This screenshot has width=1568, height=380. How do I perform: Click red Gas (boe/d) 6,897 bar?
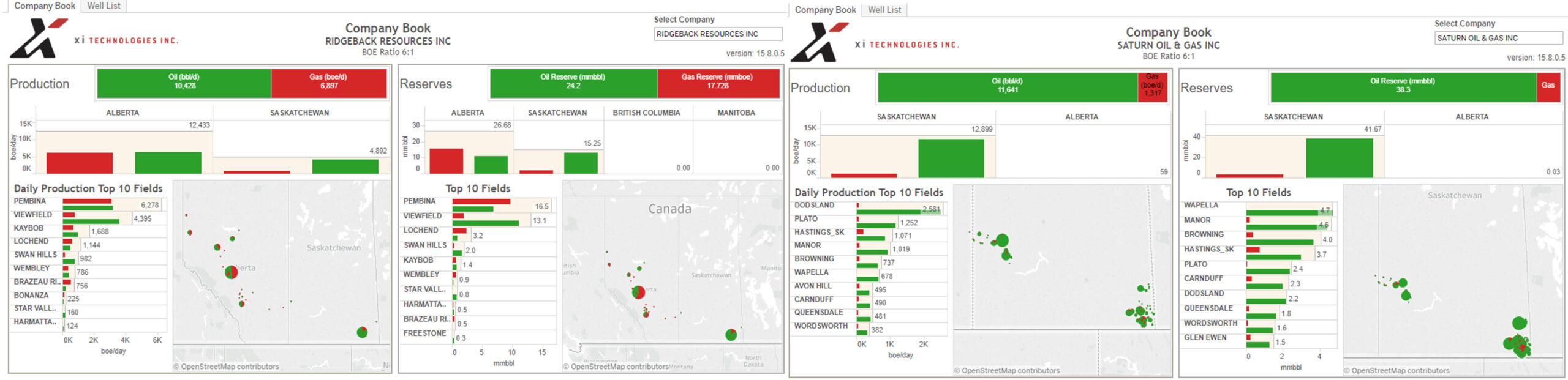click(x=329, y=83)
